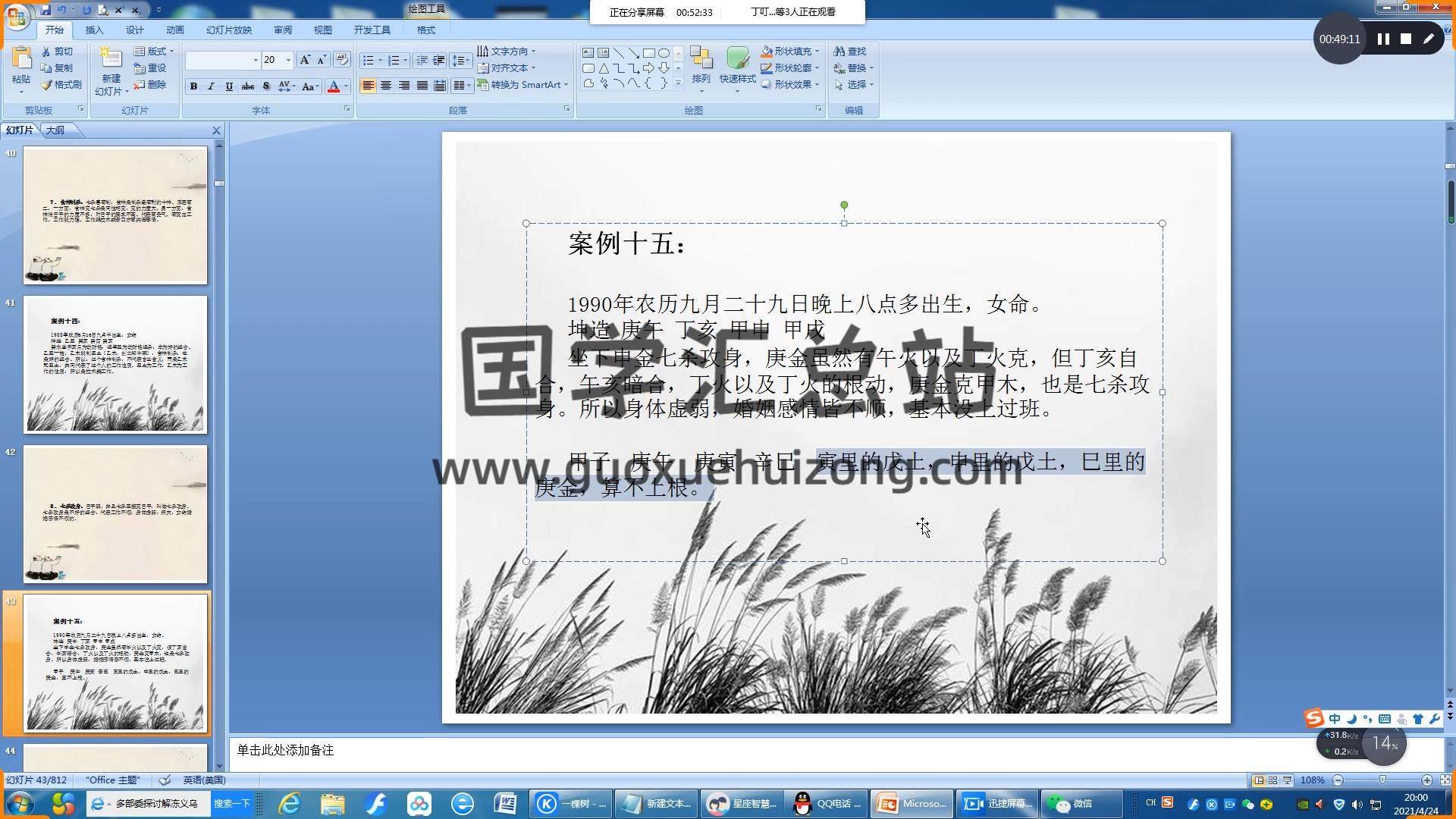Open the font color dropdown arrow
1456x819 pixels.
(x=347, y=86)
